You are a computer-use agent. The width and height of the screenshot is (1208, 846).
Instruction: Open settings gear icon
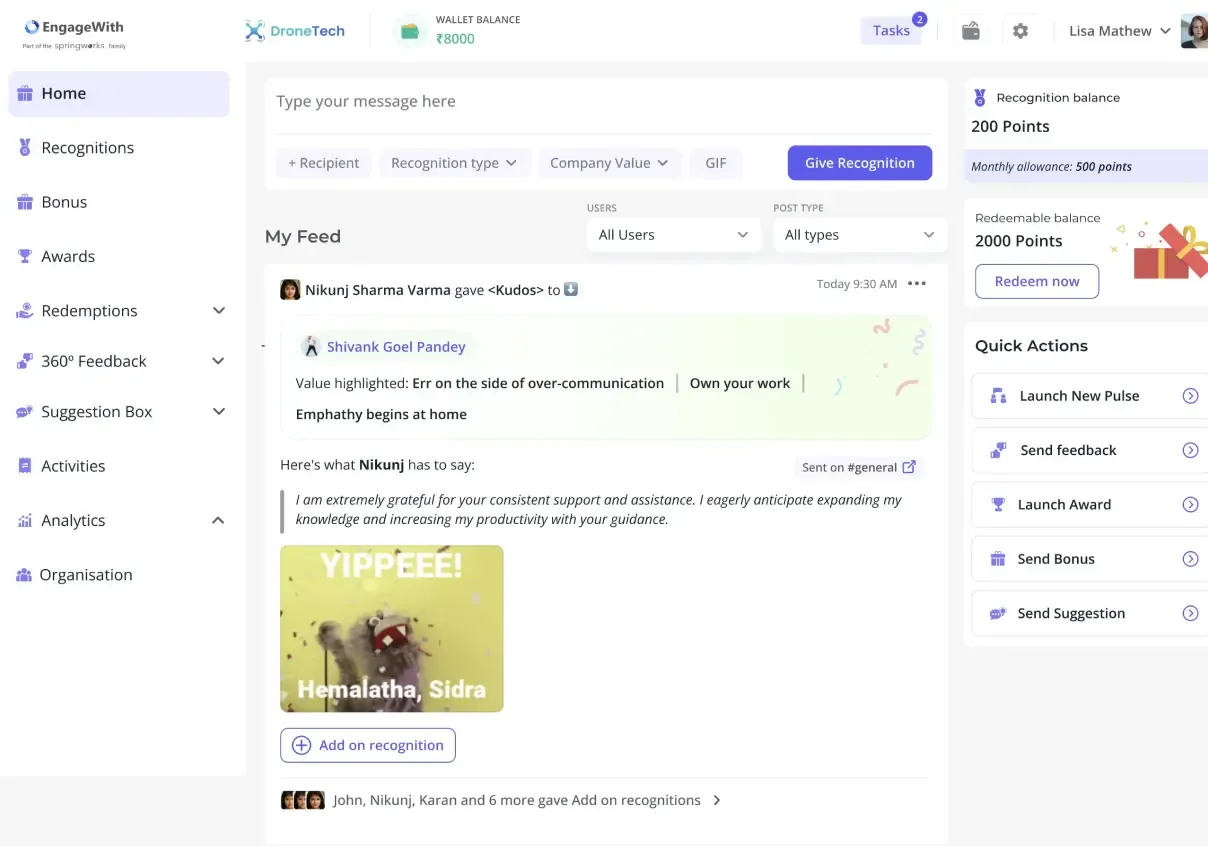[1020, 31]
